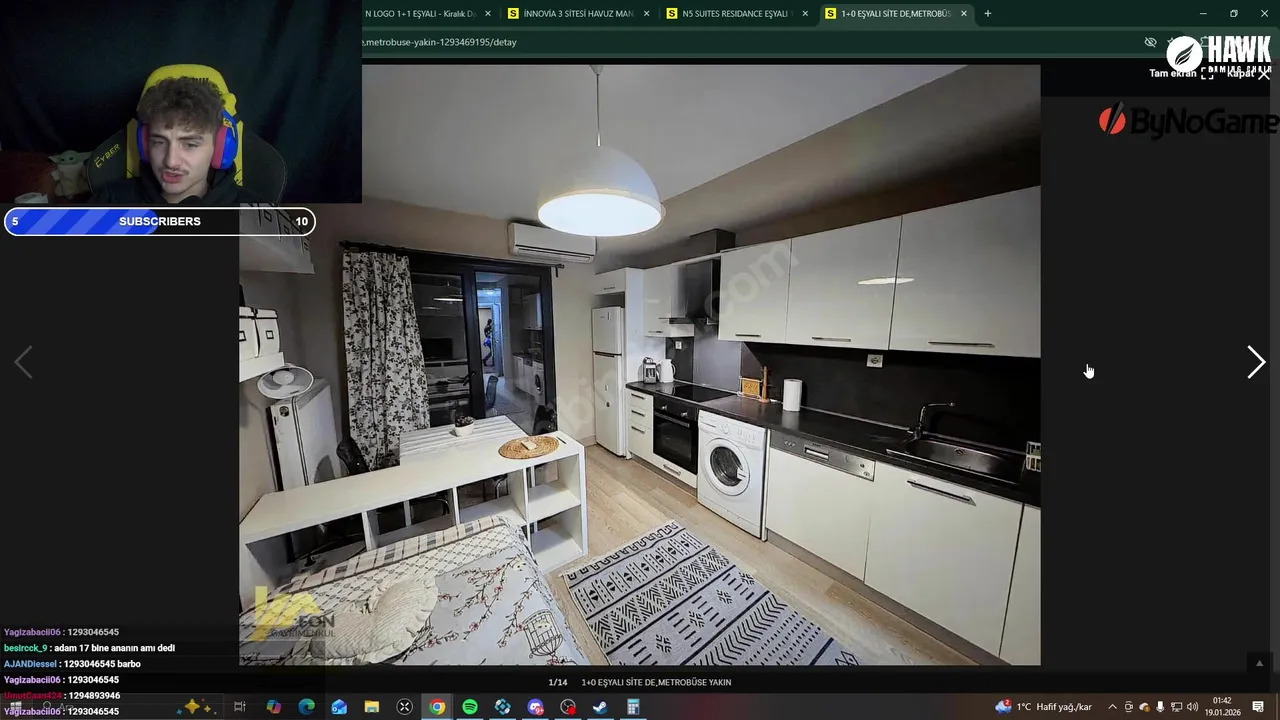Image resolution: width=1280 pixels, height=720 pixels.
Task: Open Spotify from the taskbar
Action: click(470, 707)
